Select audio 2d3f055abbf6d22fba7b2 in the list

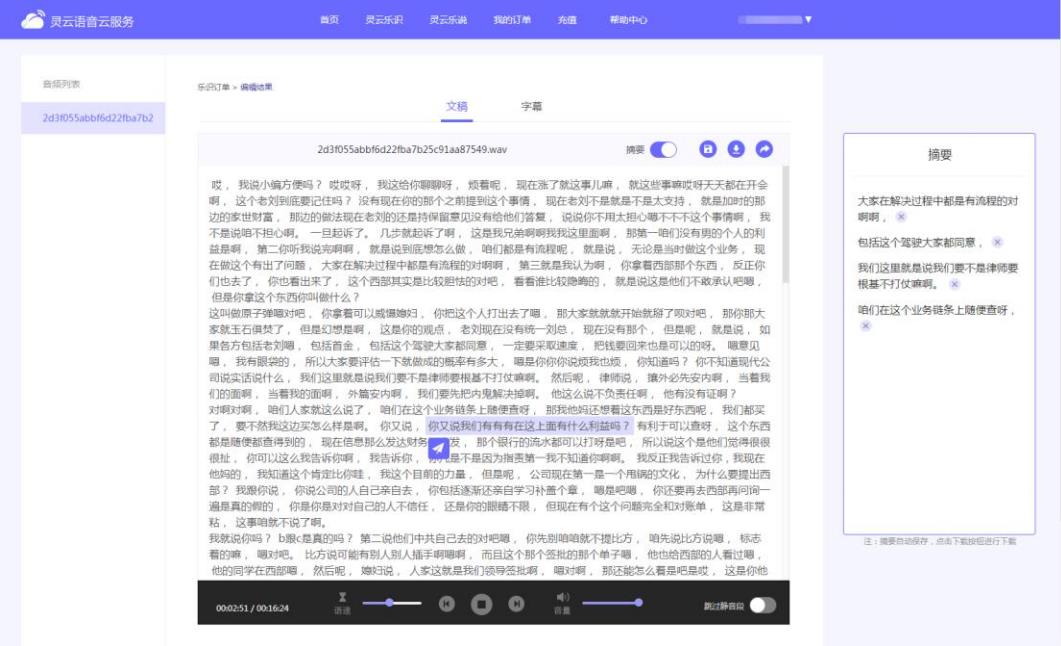(97, 118)
